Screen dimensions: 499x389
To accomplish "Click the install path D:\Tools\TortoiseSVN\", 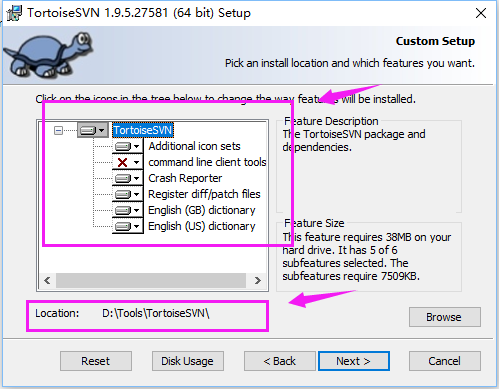I will tap(156, 313).
